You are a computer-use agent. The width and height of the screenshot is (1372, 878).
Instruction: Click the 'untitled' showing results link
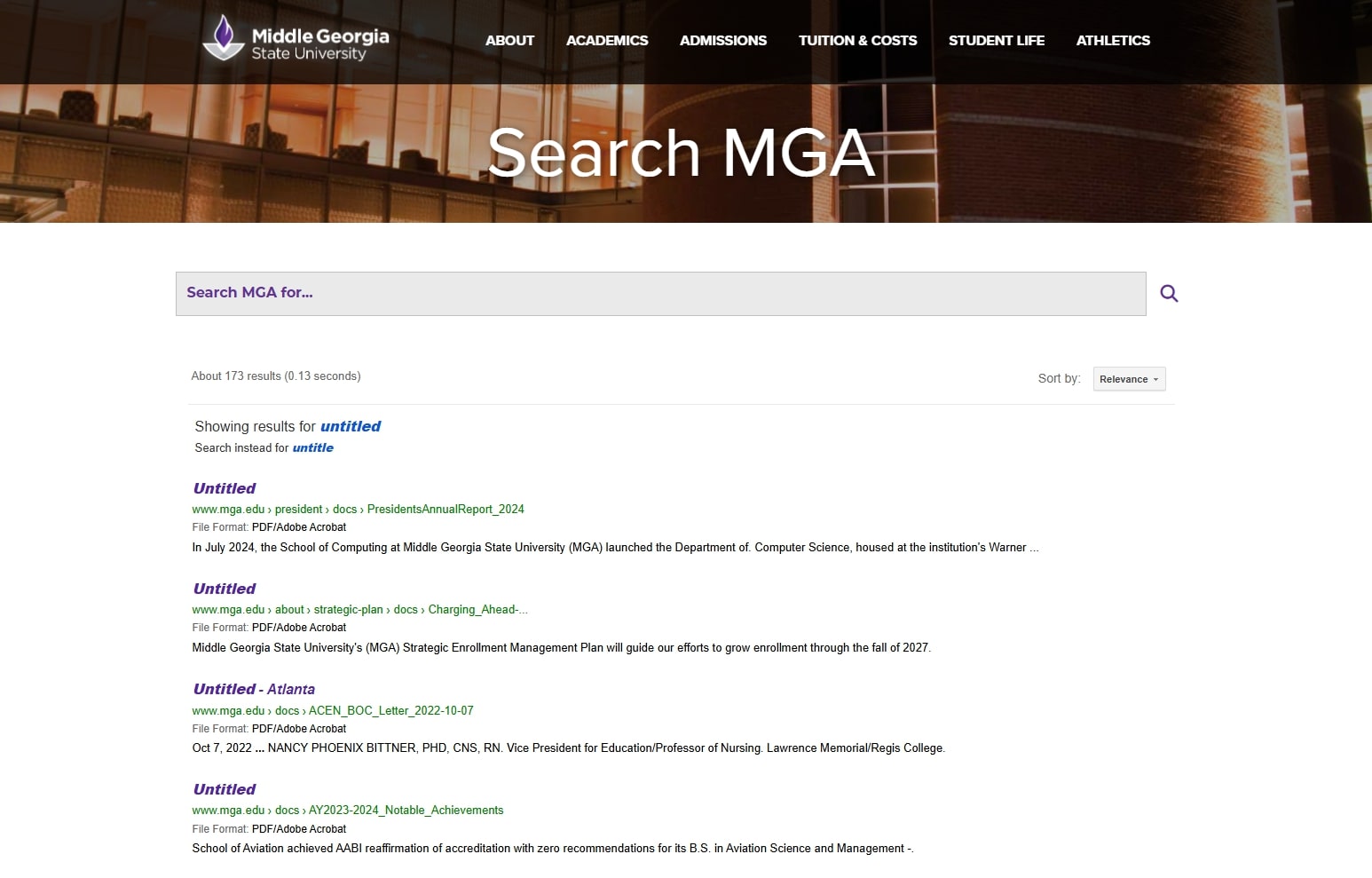point(350,426)
